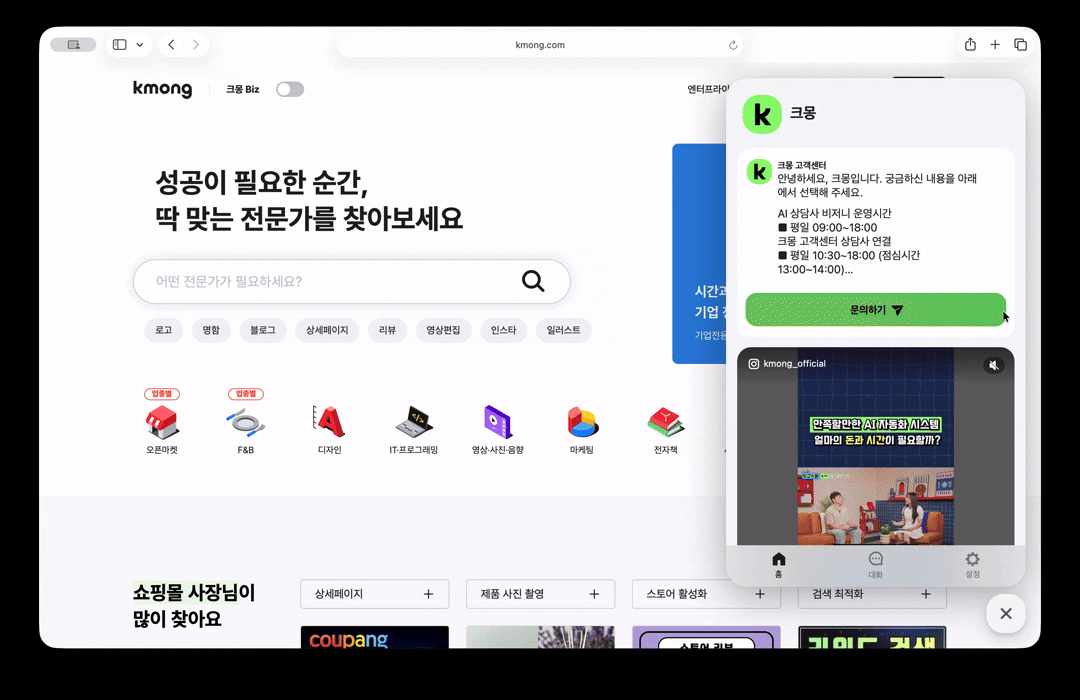Toggle the 크몽 Biz switch
Screen dimensions: 1080x700
click(290, 89)
